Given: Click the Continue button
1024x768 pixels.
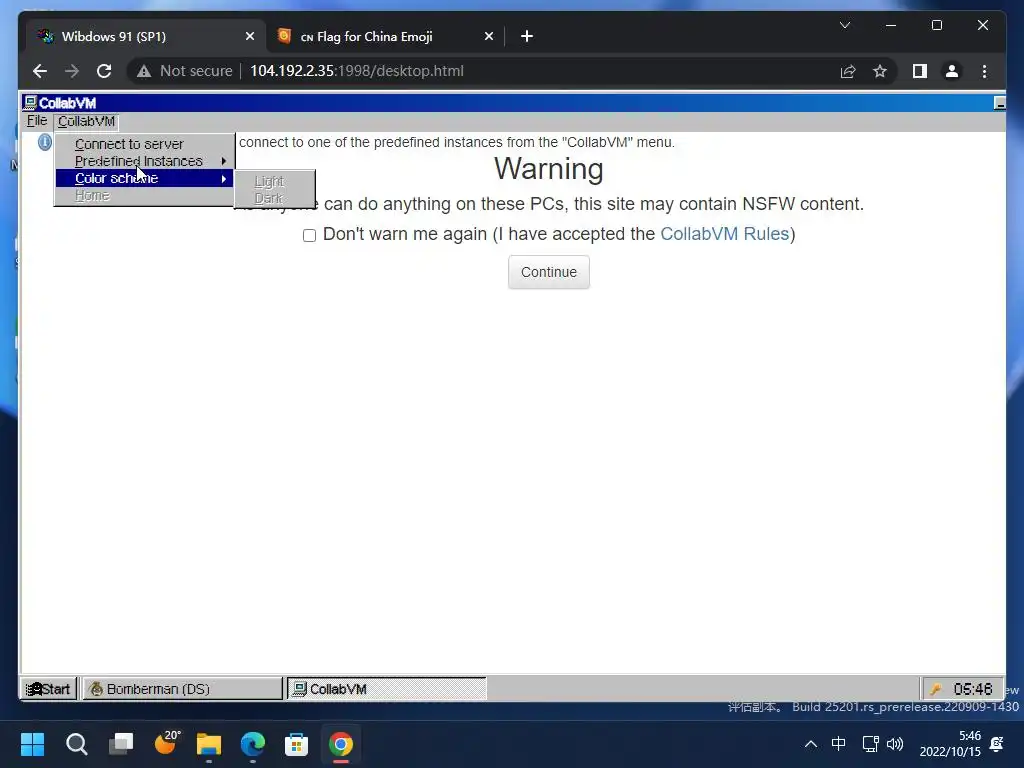Looking at the screenshot, I should pyautogui.click(x=549, y=272).
